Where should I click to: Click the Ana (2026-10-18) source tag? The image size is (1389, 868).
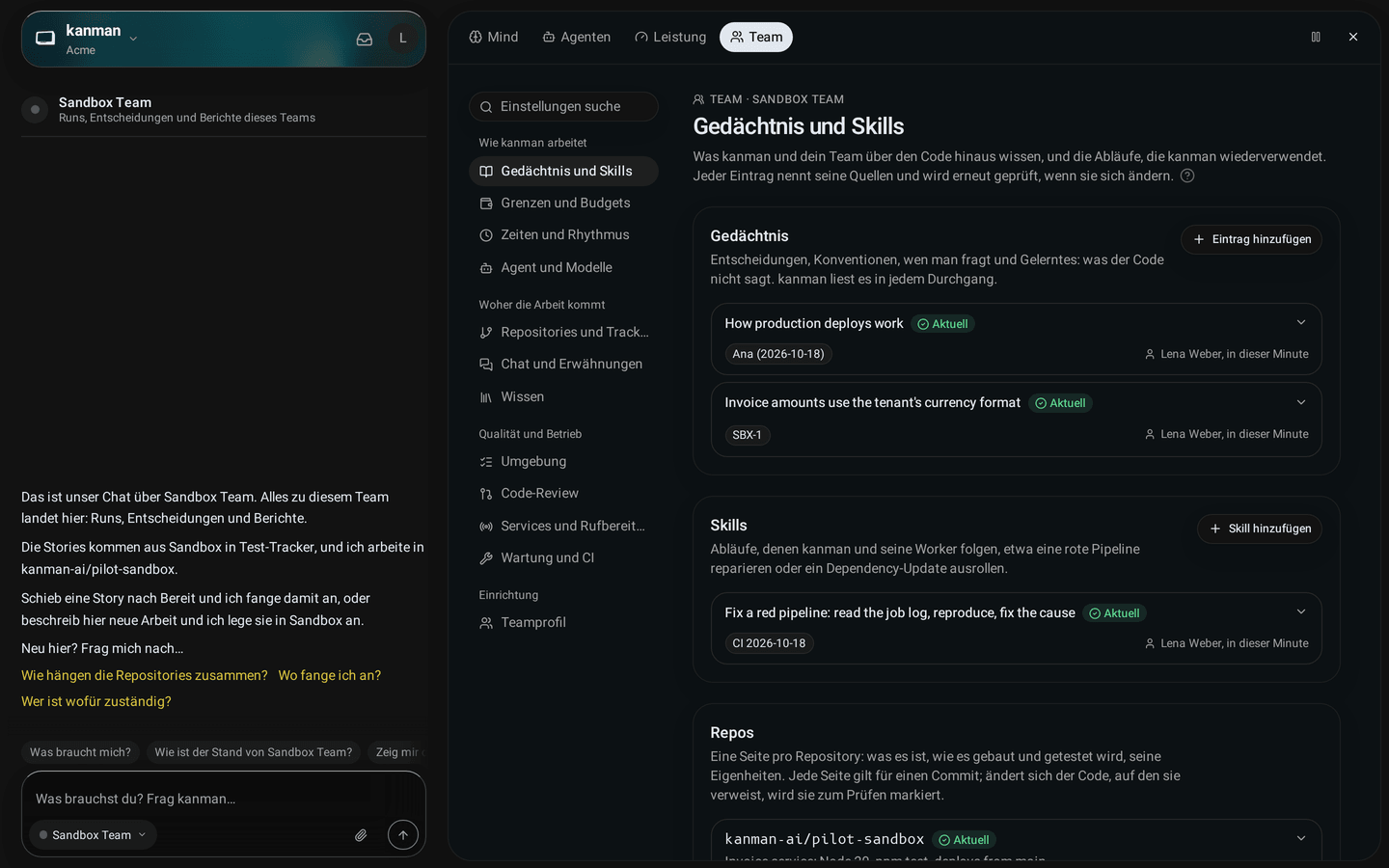[x=778, y=354]
